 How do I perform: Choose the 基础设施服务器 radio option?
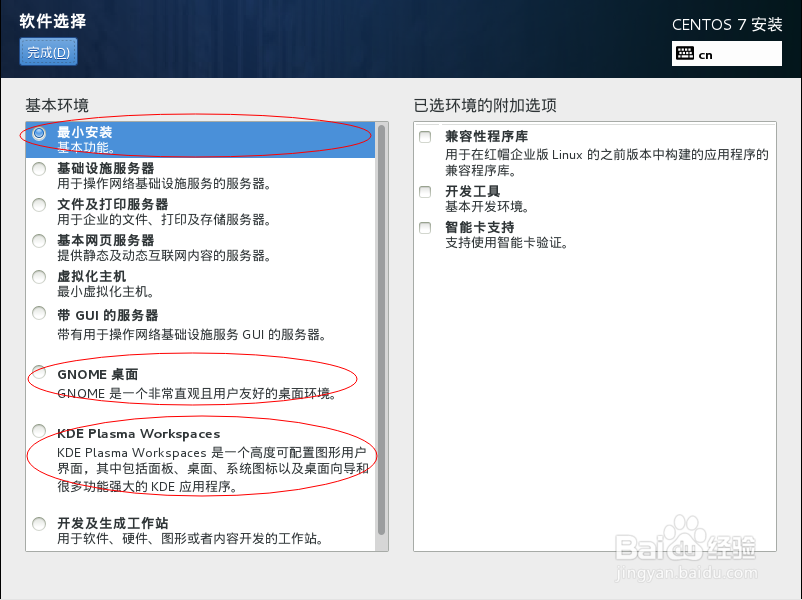pyautogui.click(x=39, y=169)
